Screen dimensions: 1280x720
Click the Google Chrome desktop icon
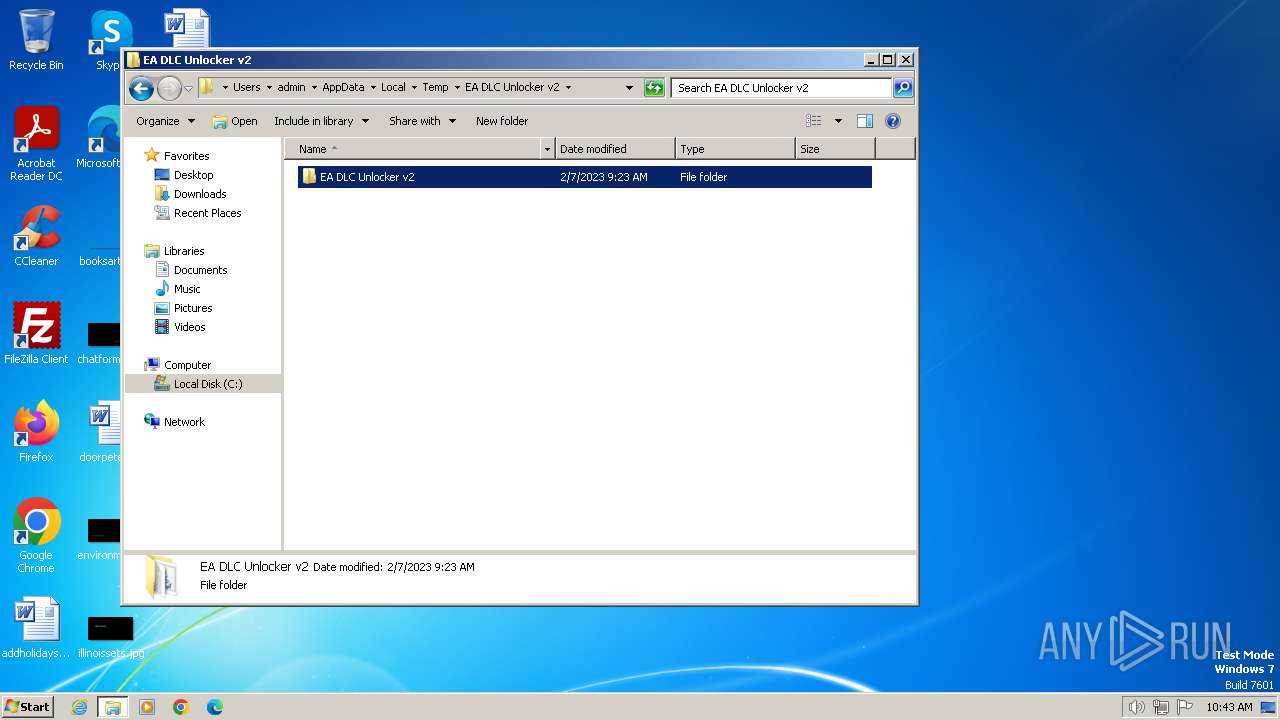pos(36,536)
